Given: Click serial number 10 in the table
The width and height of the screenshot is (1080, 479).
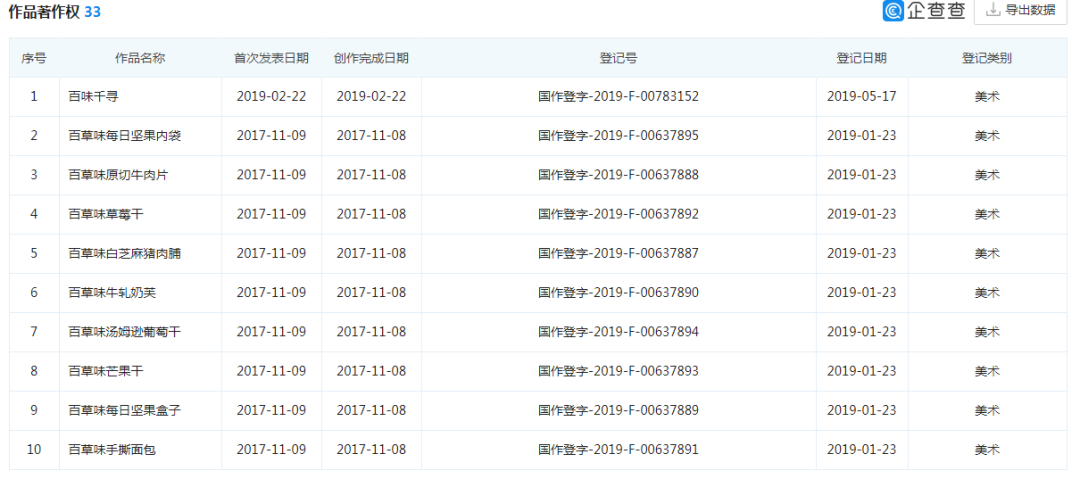Looking at the screenshot, I should (34, 450).
